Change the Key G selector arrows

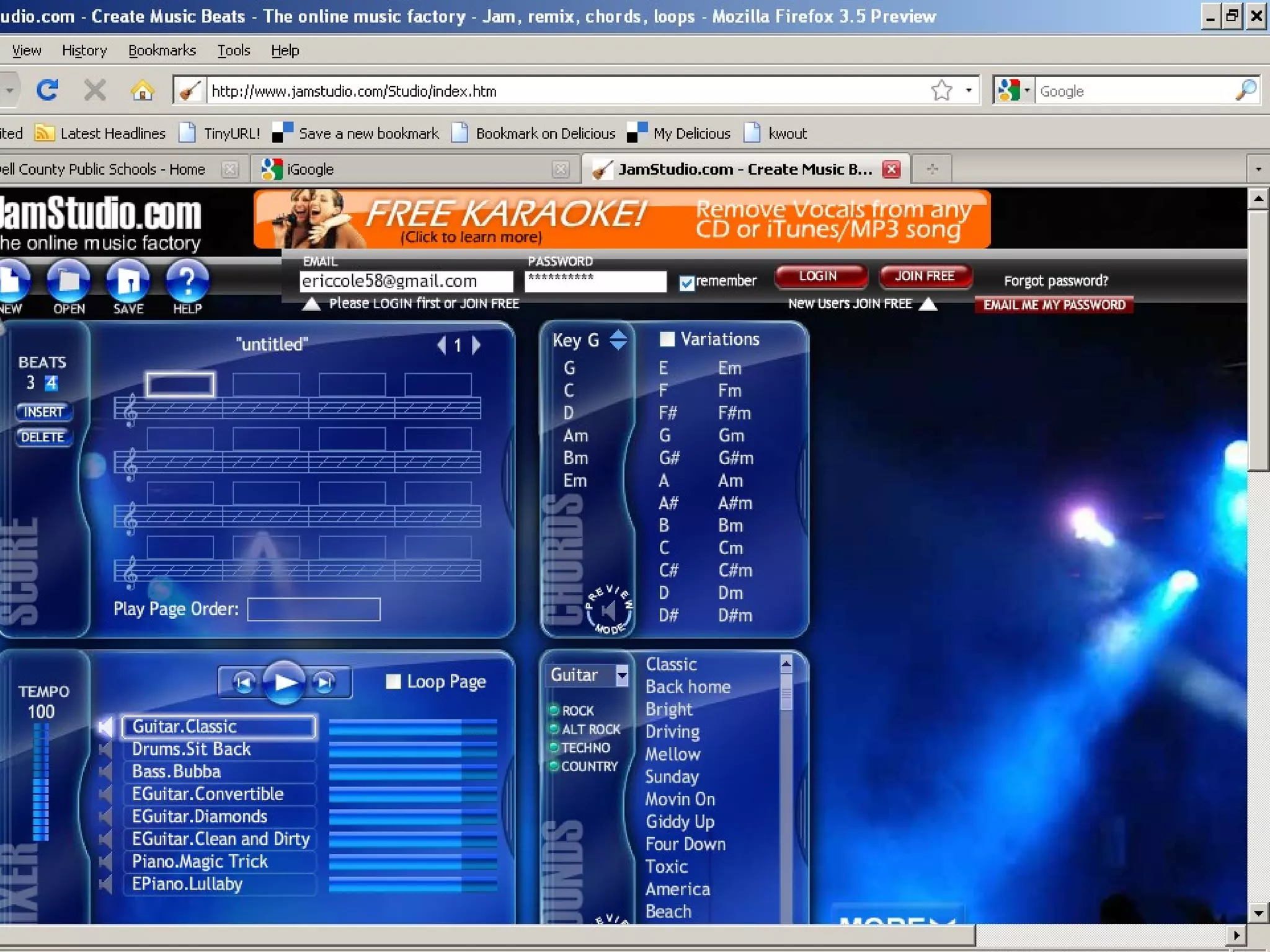[x=618, y=340]
